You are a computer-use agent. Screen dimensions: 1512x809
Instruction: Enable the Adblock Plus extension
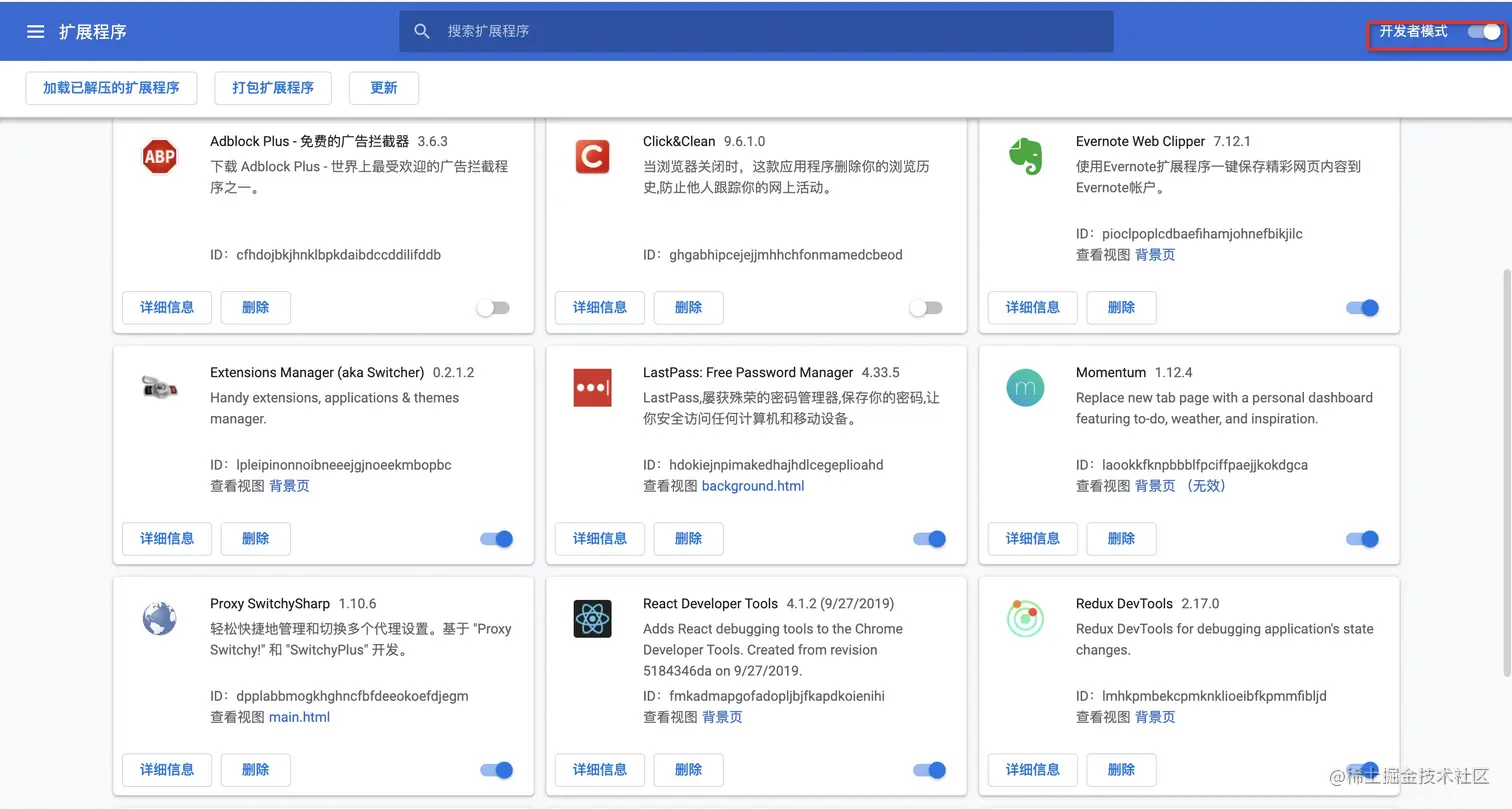(x=493, y=308)
